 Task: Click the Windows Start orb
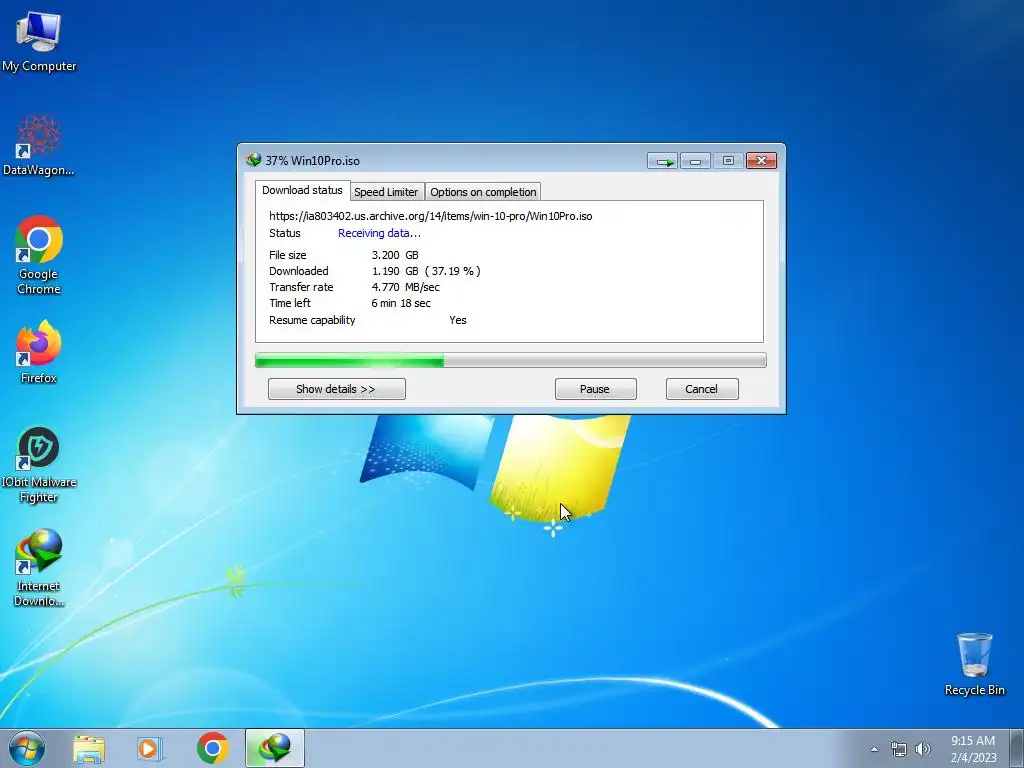[27, 748]
